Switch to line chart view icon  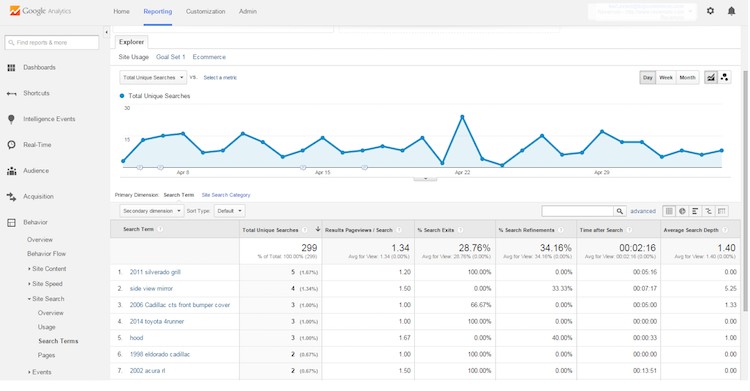[x=711, y=78]
